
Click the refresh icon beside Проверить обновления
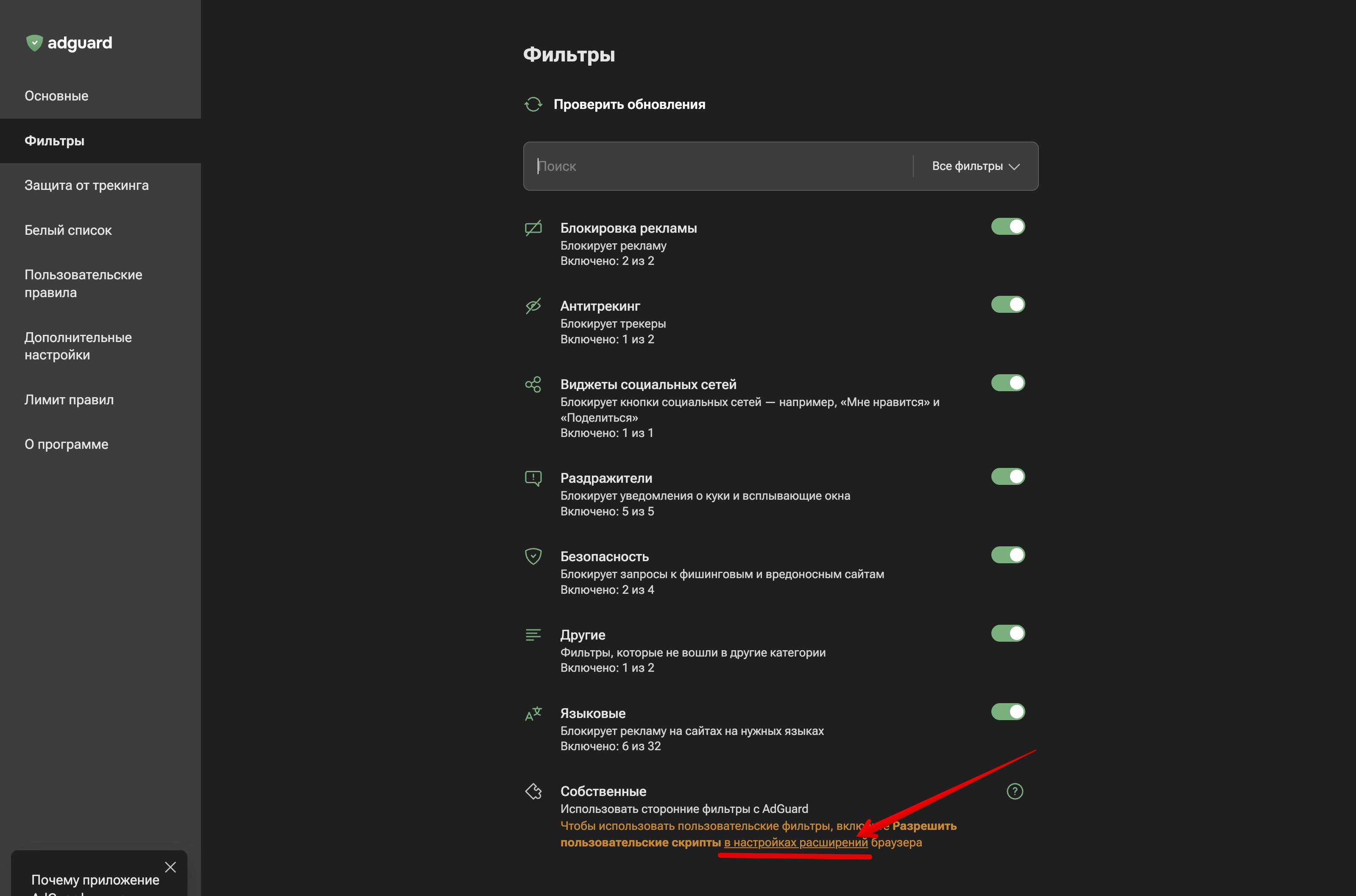pos(533,105)
